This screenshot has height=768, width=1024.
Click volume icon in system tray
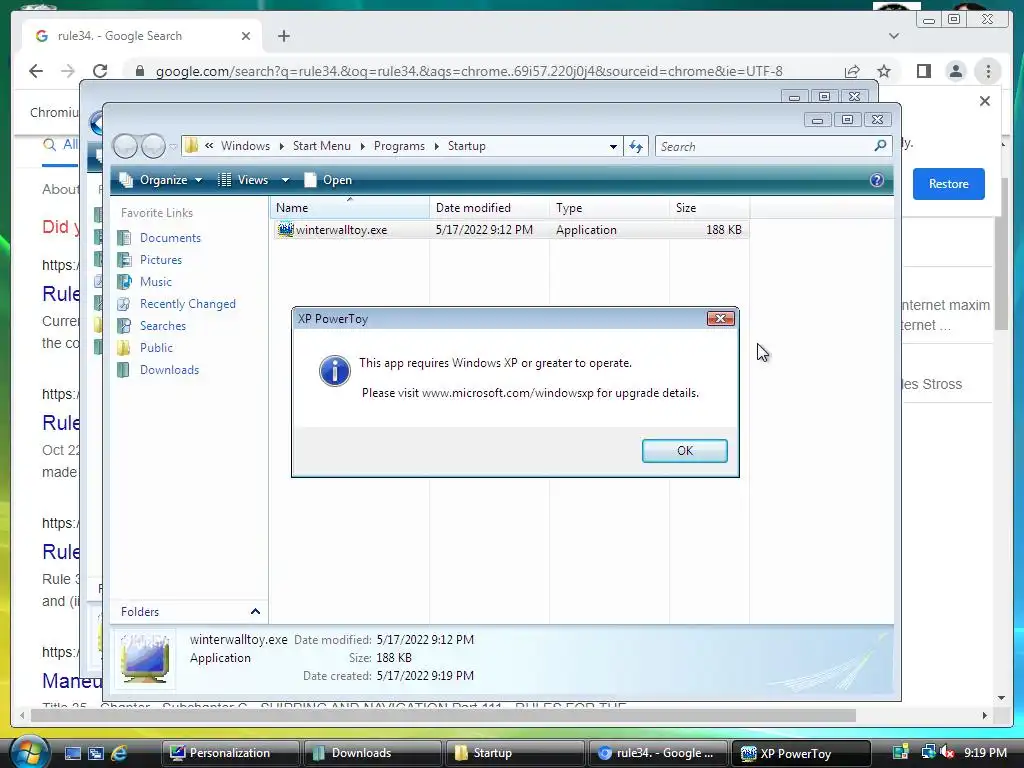[947, 753]
